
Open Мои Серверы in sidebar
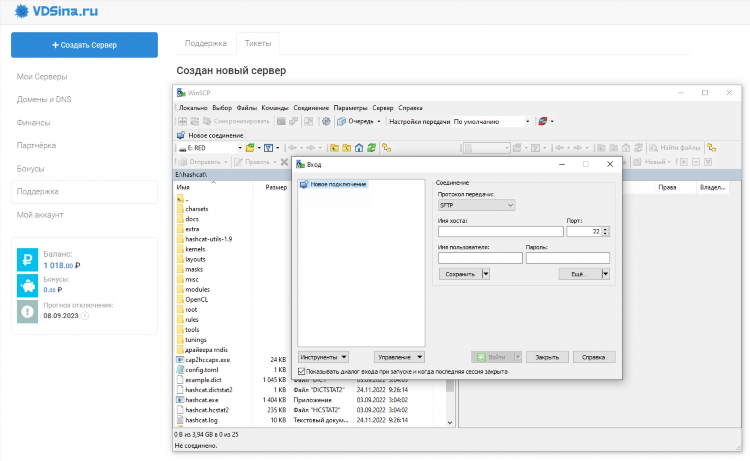coord(42,77)
